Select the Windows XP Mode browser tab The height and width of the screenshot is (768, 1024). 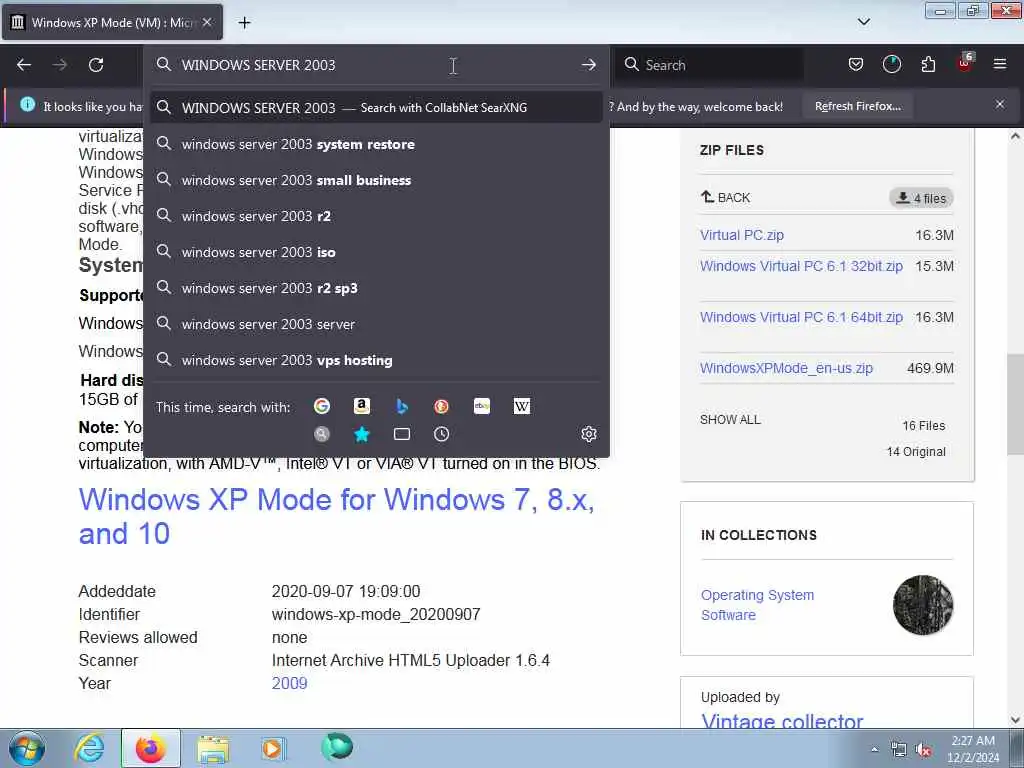point(112,22)
